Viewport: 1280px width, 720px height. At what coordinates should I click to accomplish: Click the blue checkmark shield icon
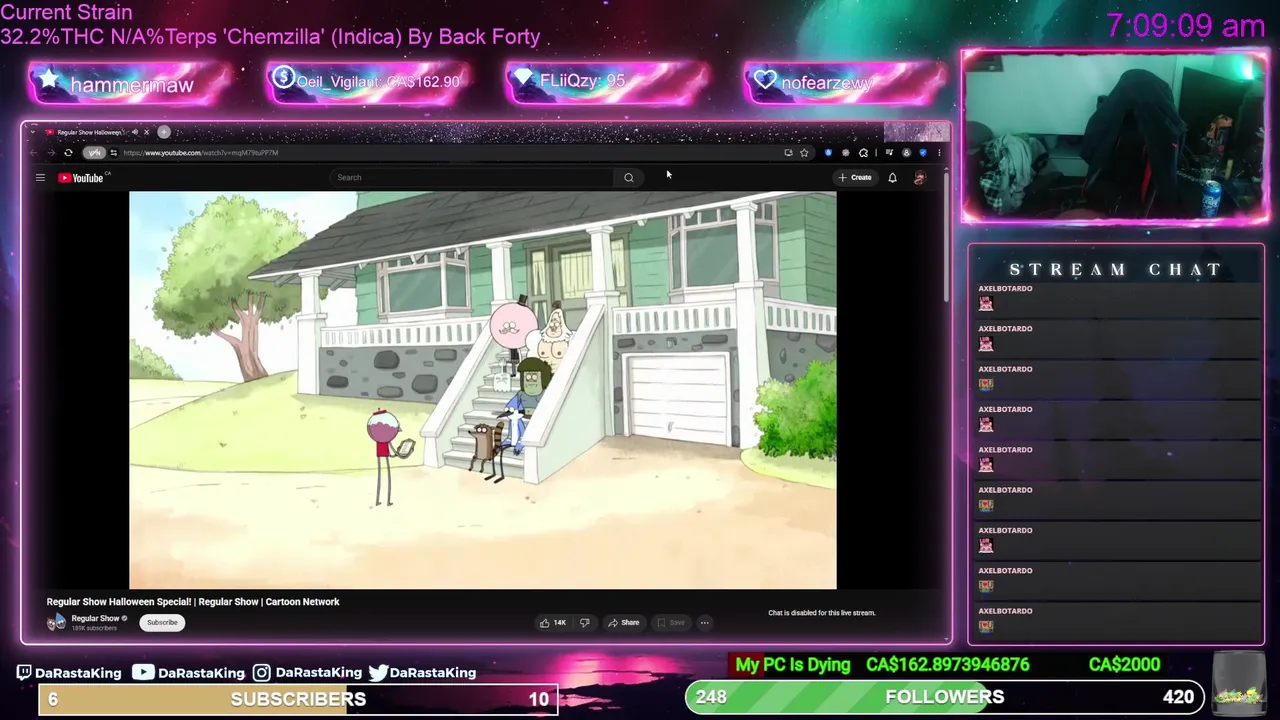(922, 153)
